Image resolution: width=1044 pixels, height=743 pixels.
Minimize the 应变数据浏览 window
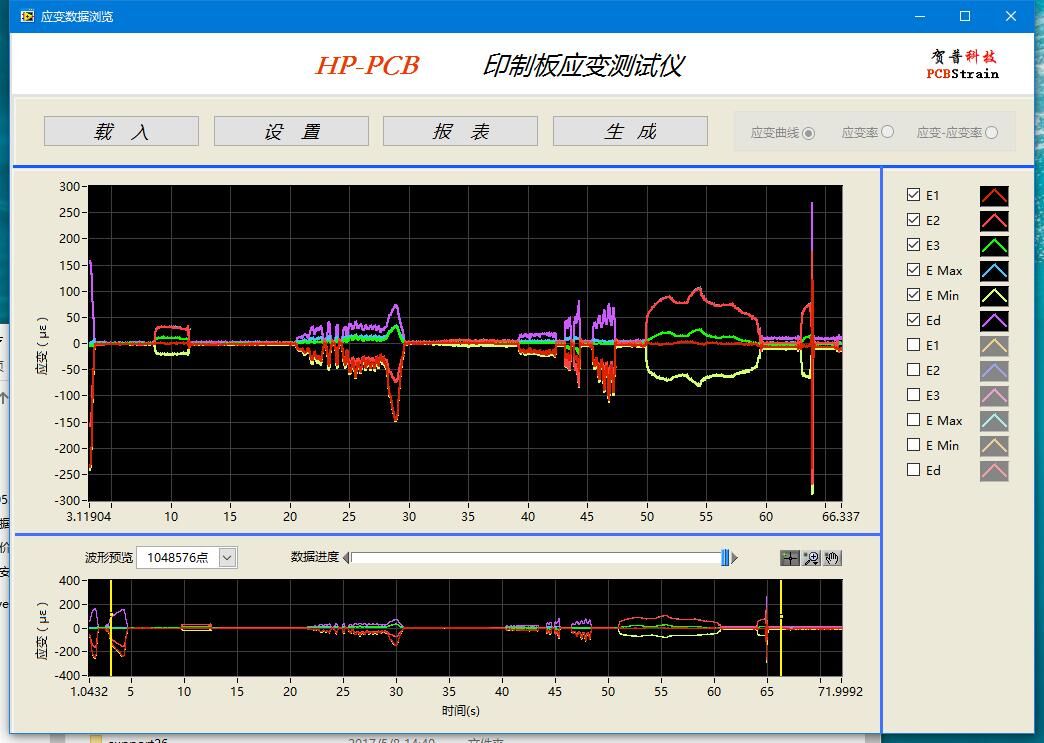(920, 16)
